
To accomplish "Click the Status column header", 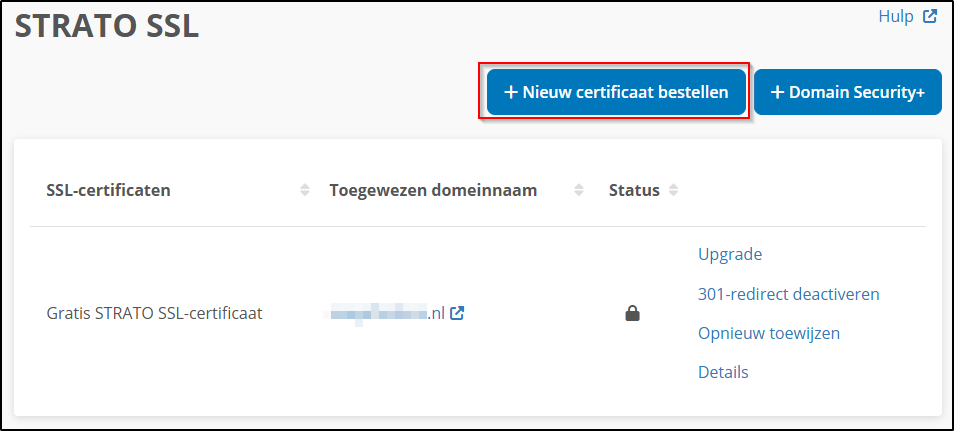I will click(x=634, y=191).
